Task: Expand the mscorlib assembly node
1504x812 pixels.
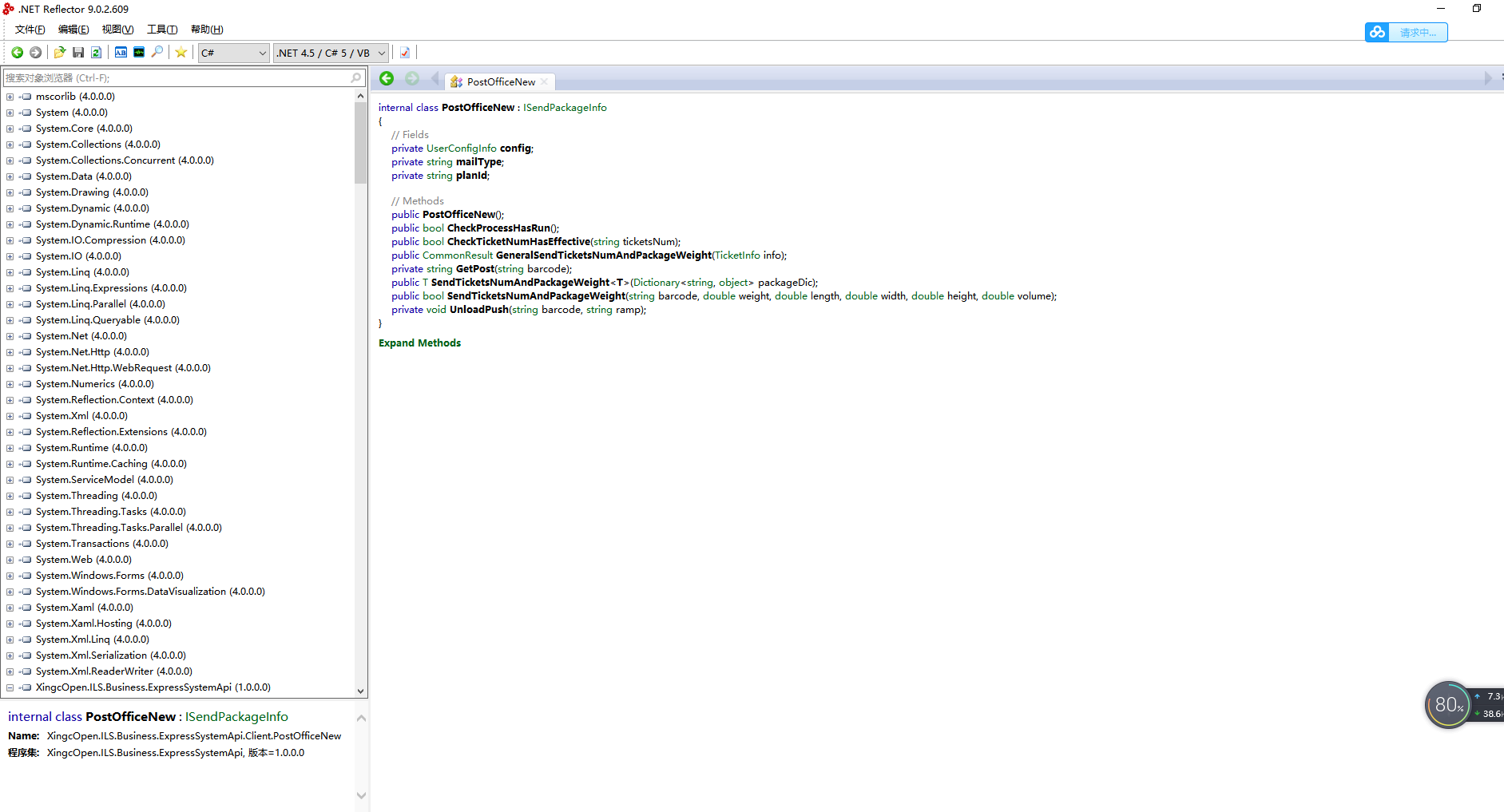Action: 10,97
